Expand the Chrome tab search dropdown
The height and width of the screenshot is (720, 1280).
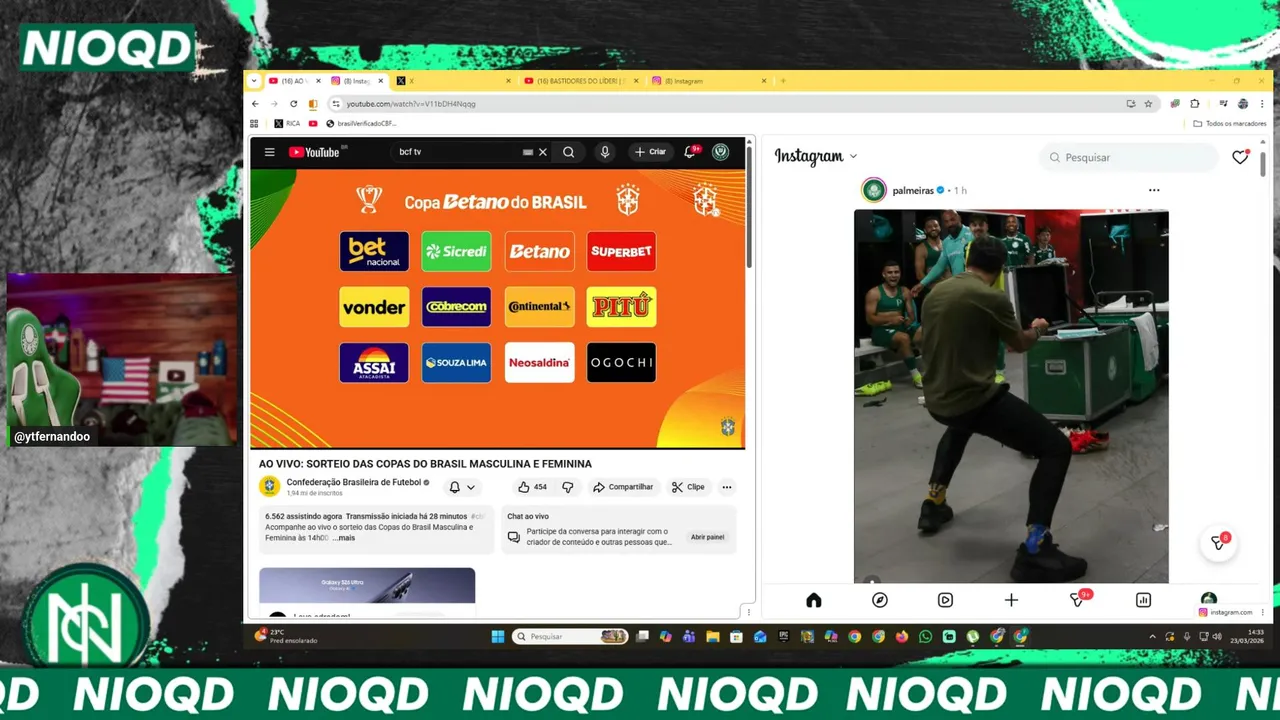pos(254,81)
